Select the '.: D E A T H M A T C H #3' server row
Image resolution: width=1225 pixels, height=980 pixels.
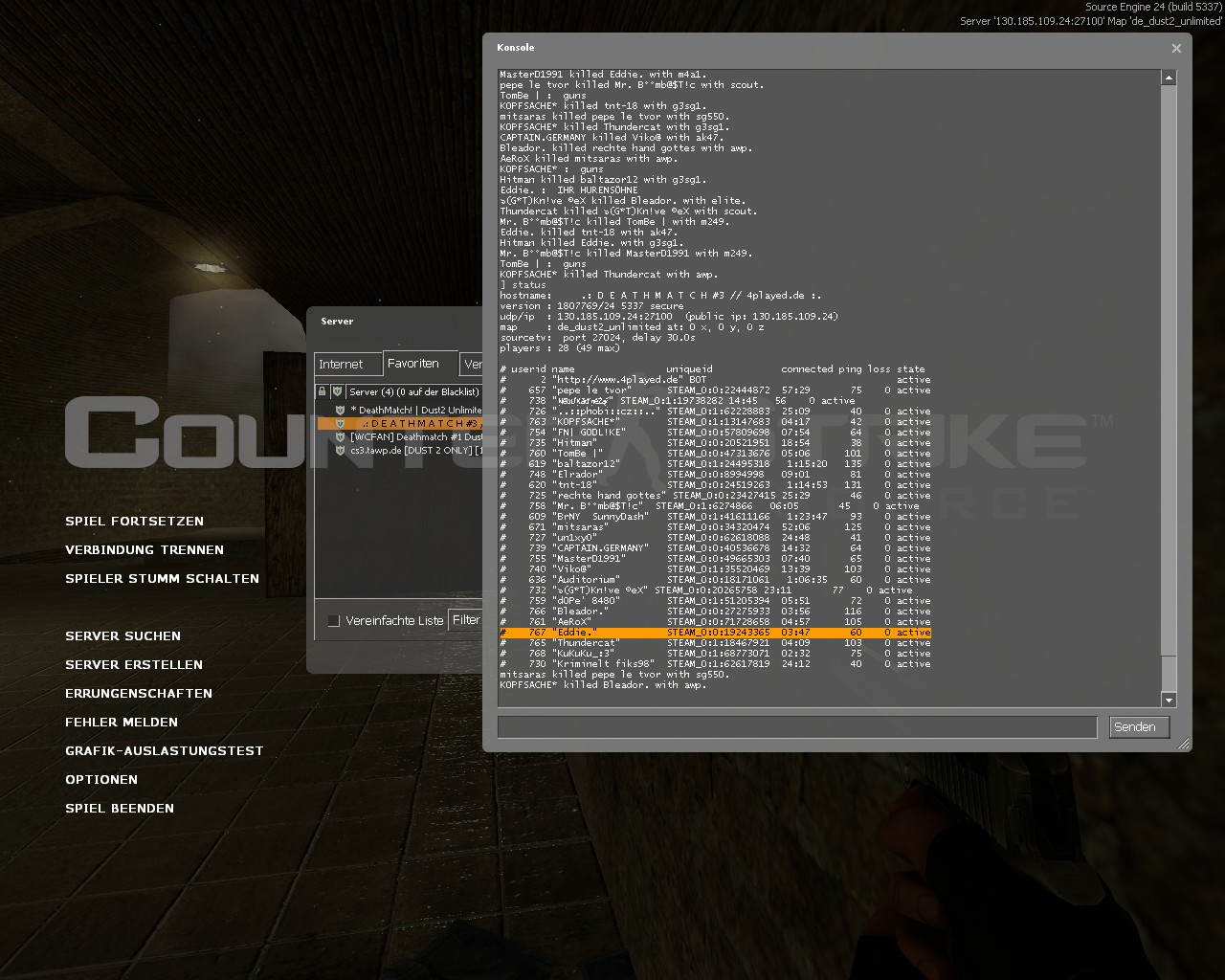[399, 423]
